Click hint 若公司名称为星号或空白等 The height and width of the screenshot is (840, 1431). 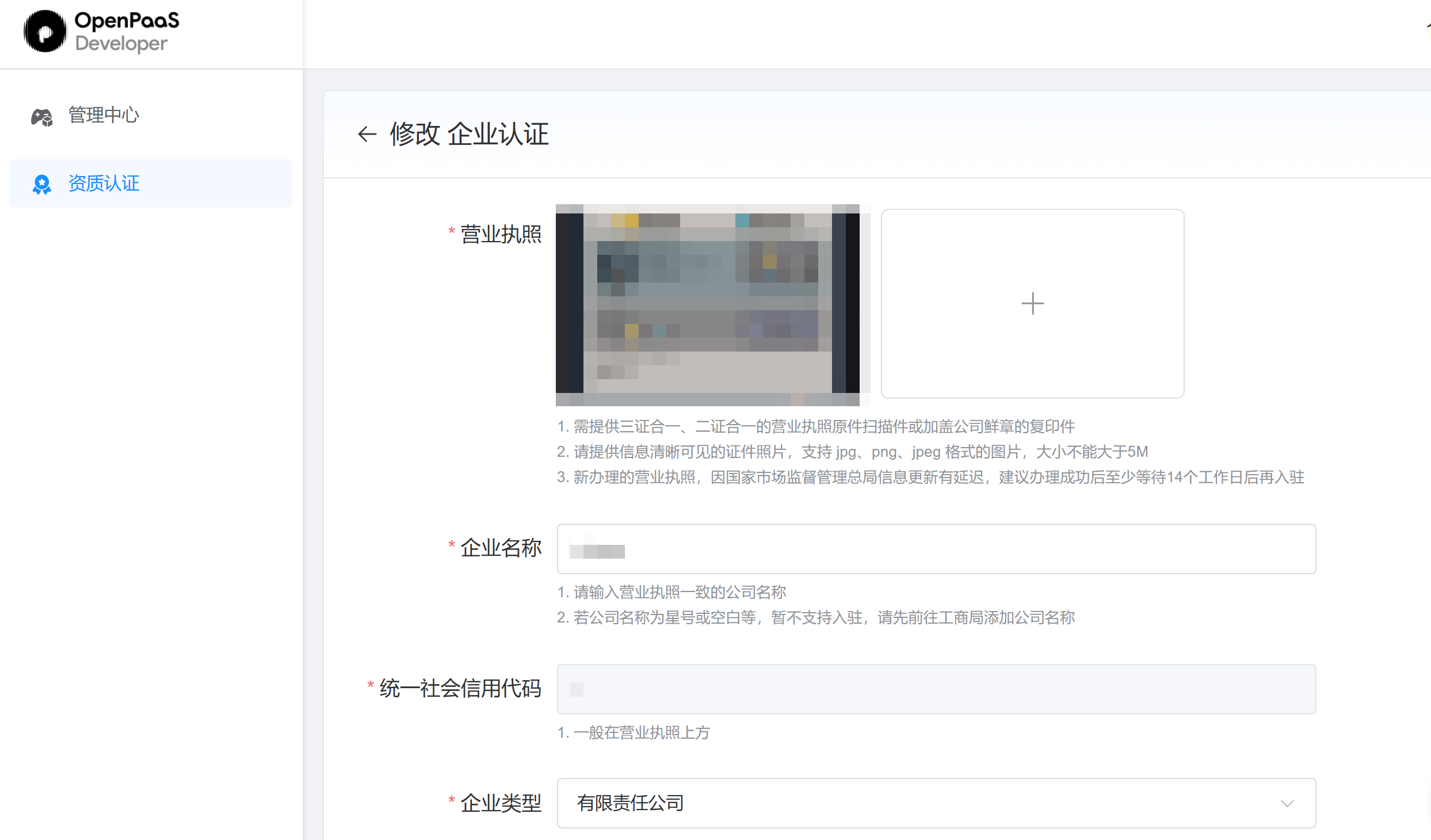click(815, 617)
